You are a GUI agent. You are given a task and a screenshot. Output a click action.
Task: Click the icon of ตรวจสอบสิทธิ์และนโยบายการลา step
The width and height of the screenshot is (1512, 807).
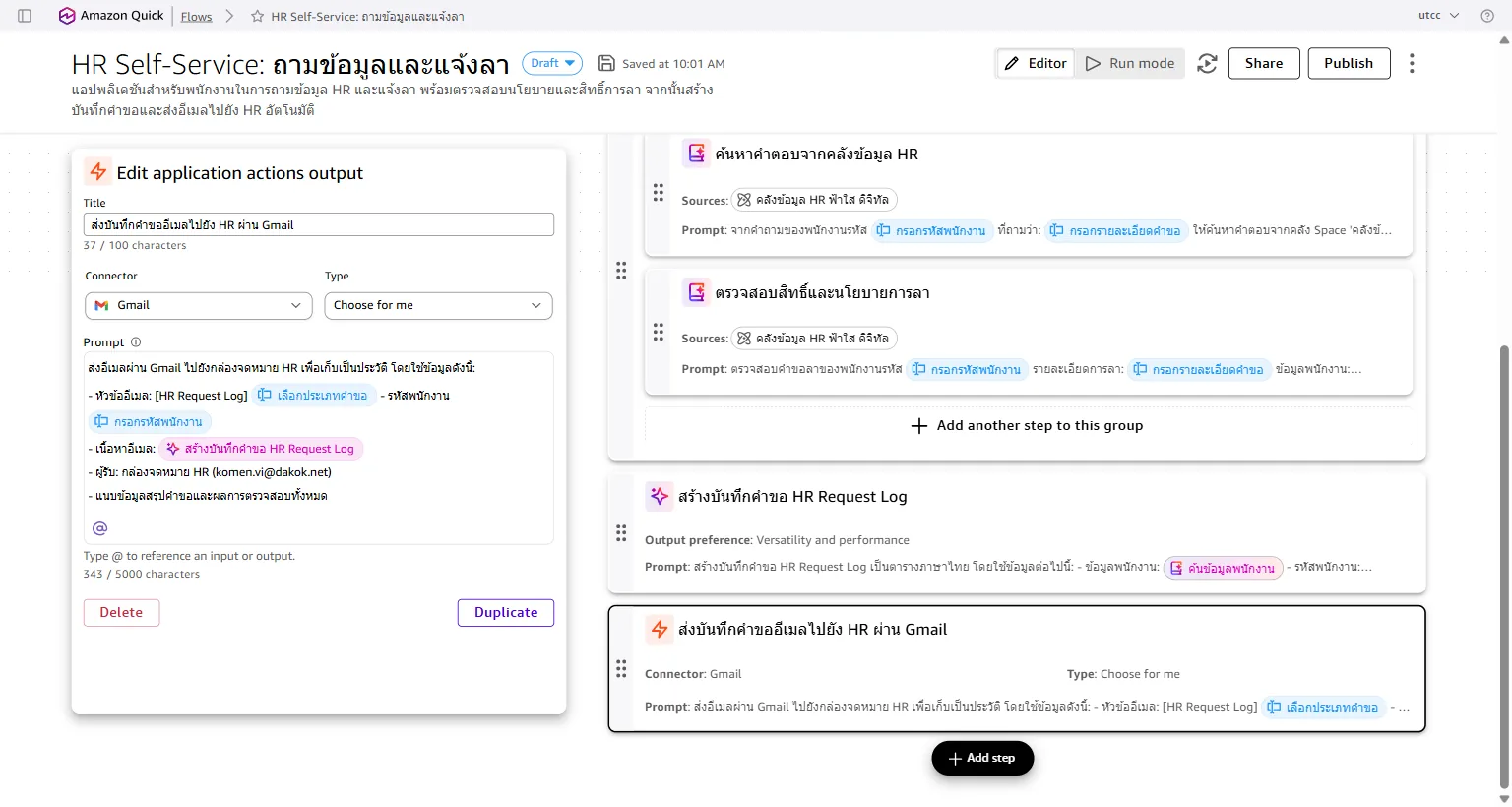pyautogui.click(x=697, y=292)
